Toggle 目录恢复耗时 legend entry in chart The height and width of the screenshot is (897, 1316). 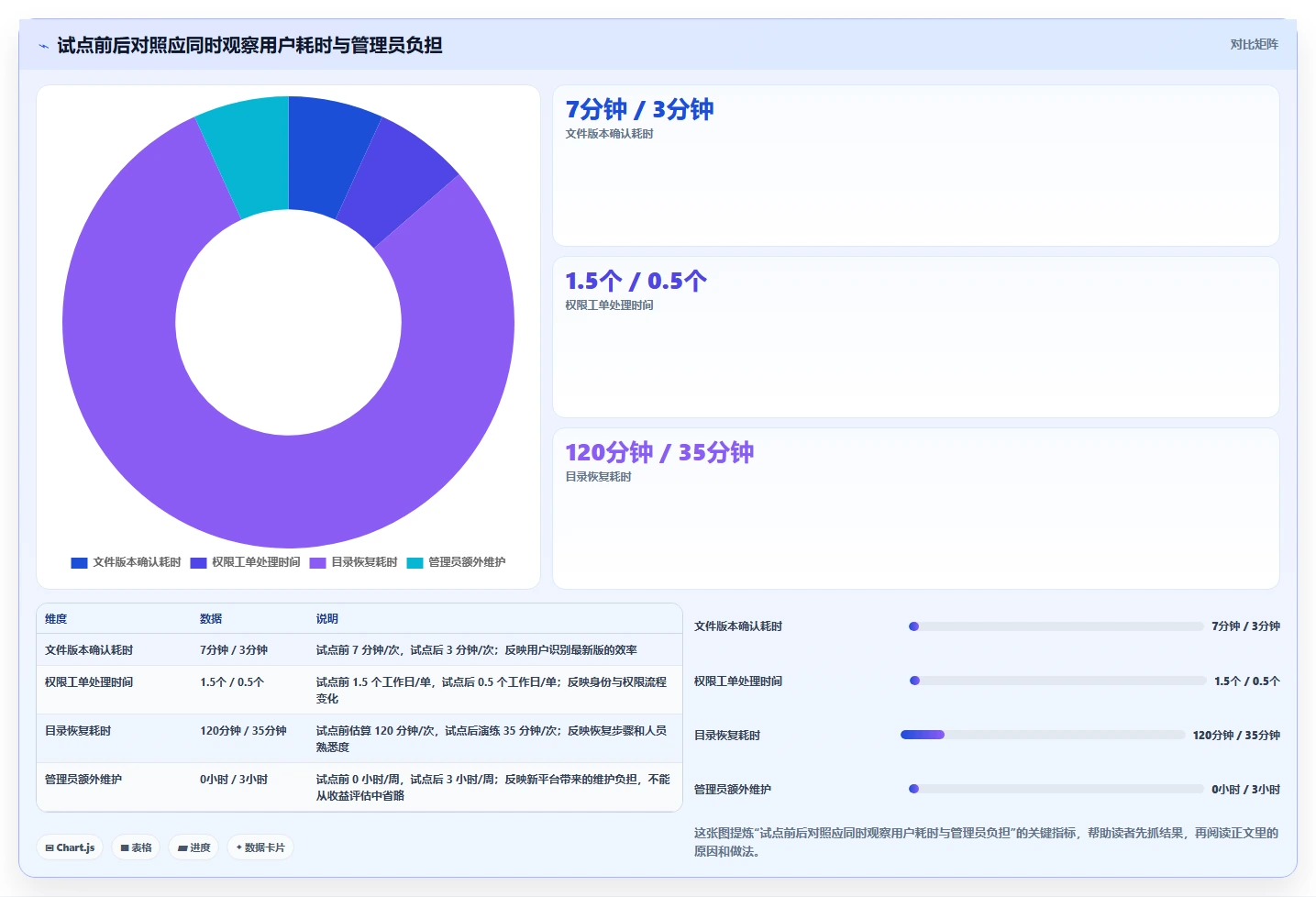[353, 562]
